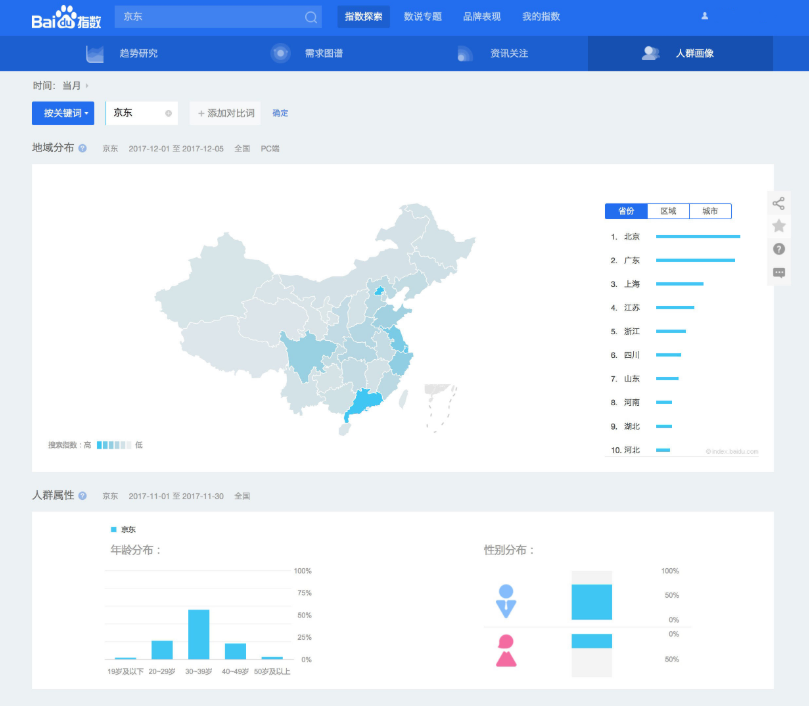Click the female gender icon
Viewport: 809px width, 706px height.
pos(506,650)
